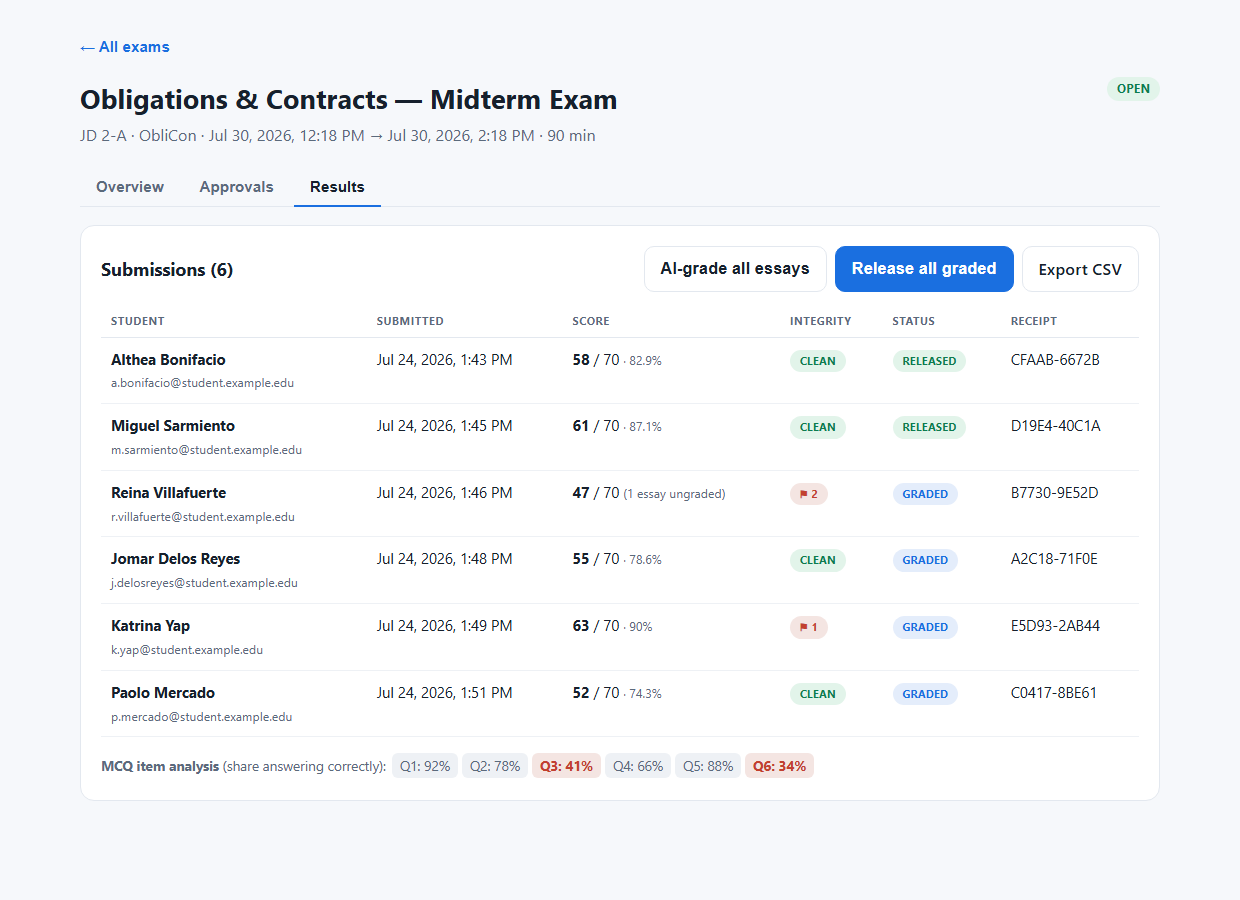Click the Q4: 66% item chip
The height and width of the screenshot is (900, 1240).
coord(638,766)
